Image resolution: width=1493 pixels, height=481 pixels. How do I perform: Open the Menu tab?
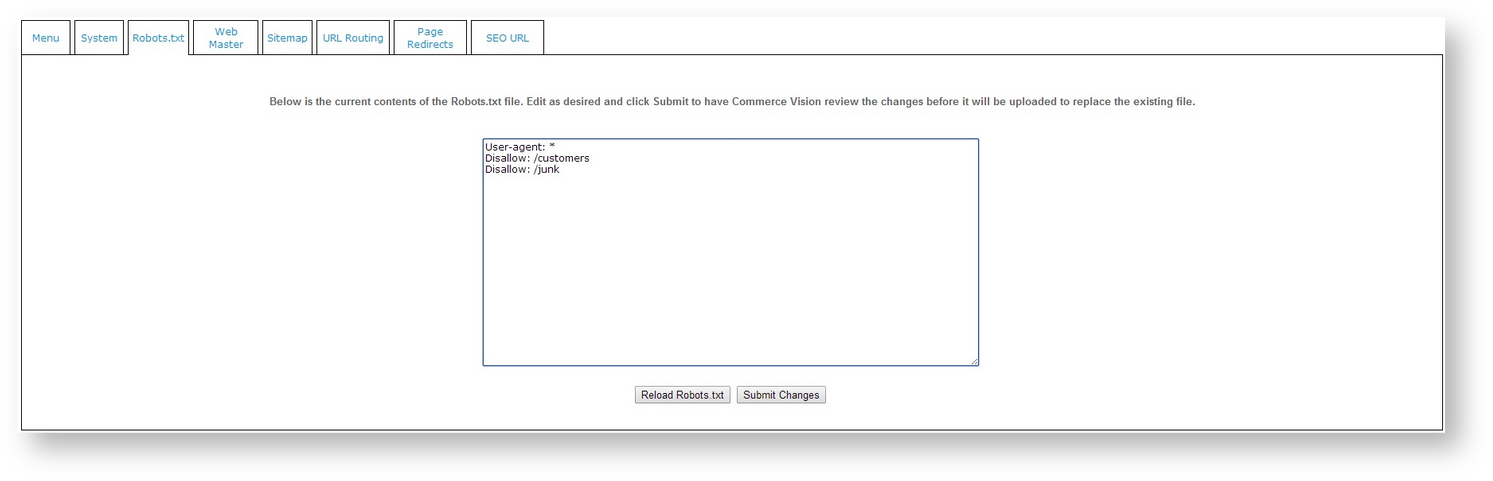point(46,38)
